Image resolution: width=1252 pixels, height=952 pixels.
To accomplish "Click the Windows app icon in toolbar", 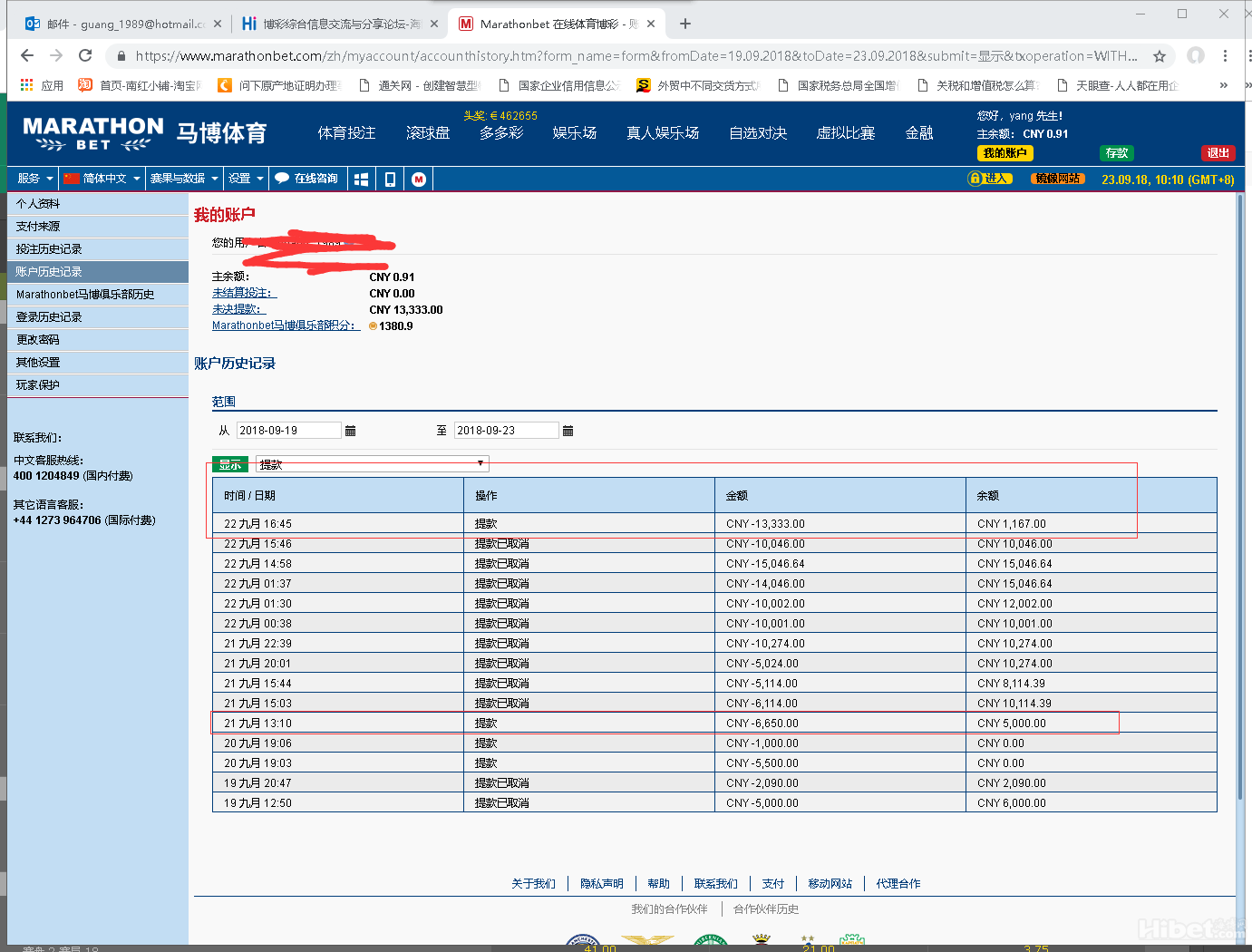I will pyautogui.click(x=361, y=179).
